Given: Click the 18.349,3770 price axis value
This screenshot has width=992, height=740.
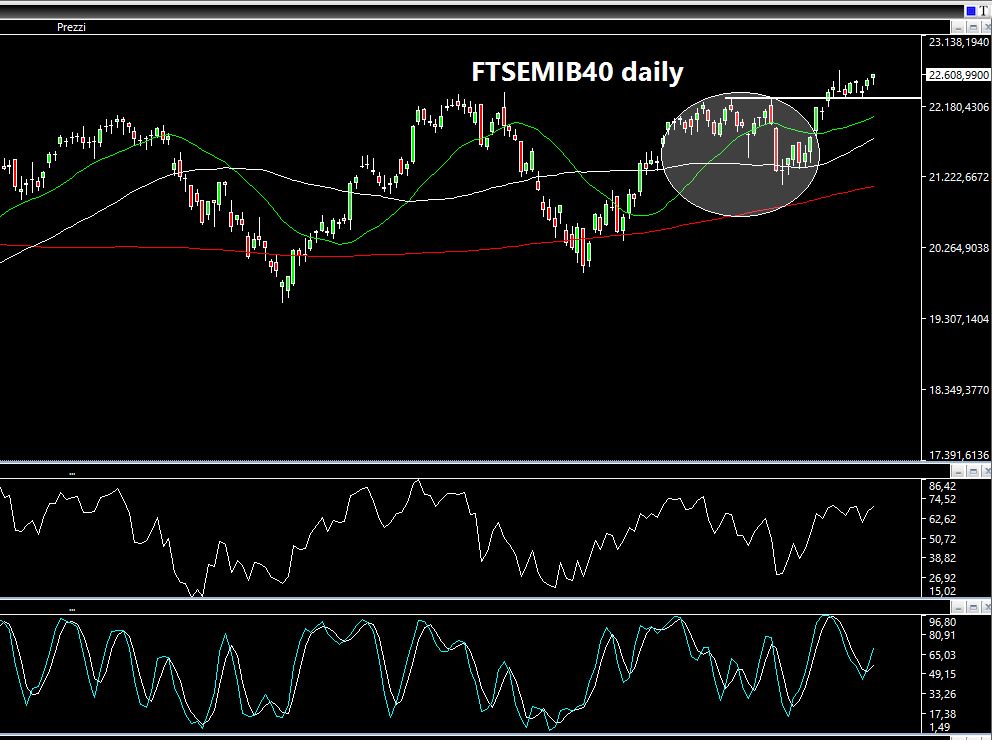Looking at the screenshot, I should click(x=958, y=390).
